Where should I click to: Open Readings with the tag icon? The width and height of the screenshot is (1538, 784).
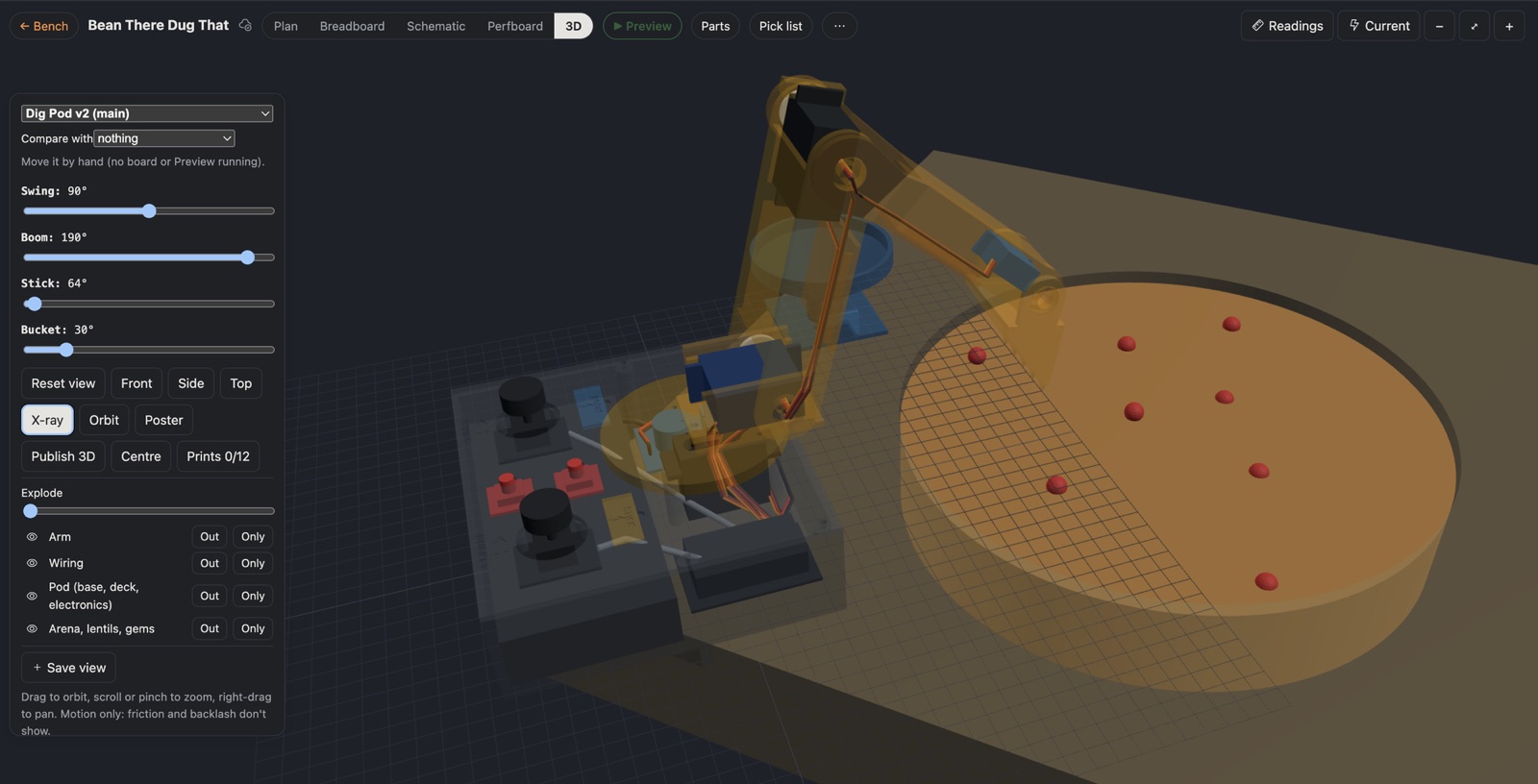(1287, 26)
